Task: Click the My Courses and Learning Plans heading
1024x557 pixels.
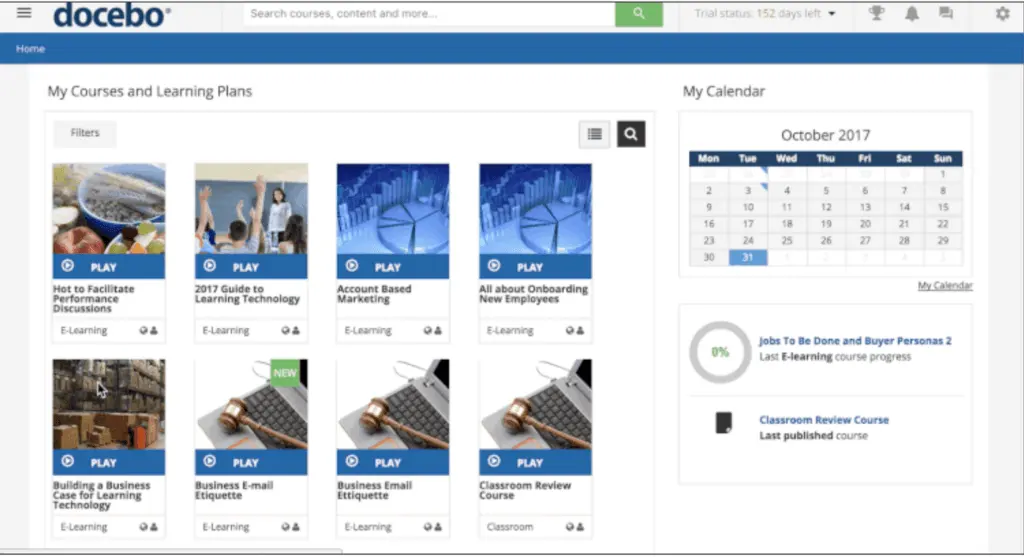Action: coord(150,91)
